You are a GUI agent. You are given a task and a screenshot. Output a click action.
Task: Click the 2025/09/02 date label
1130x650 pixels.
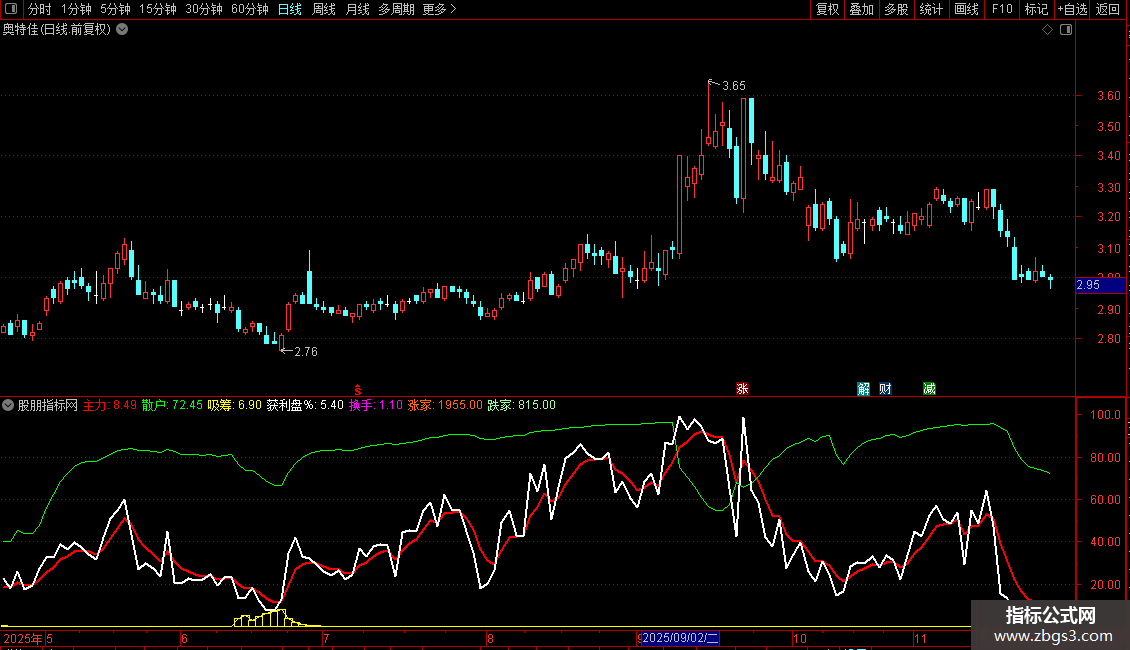tap(680, 638)
